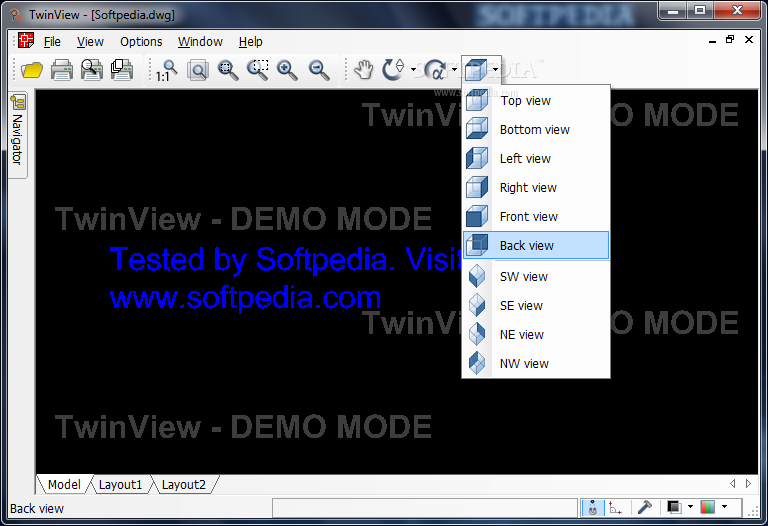
Task: Expand the alpha rotation dropdown arrow
Action: coord(455,70)
